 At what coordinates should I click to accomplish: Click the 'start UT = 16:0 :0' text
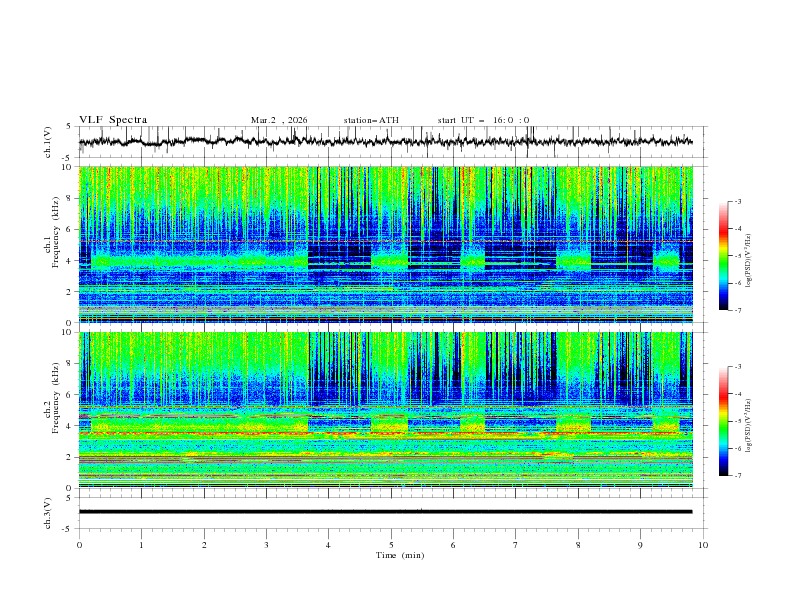click(483, 120)
